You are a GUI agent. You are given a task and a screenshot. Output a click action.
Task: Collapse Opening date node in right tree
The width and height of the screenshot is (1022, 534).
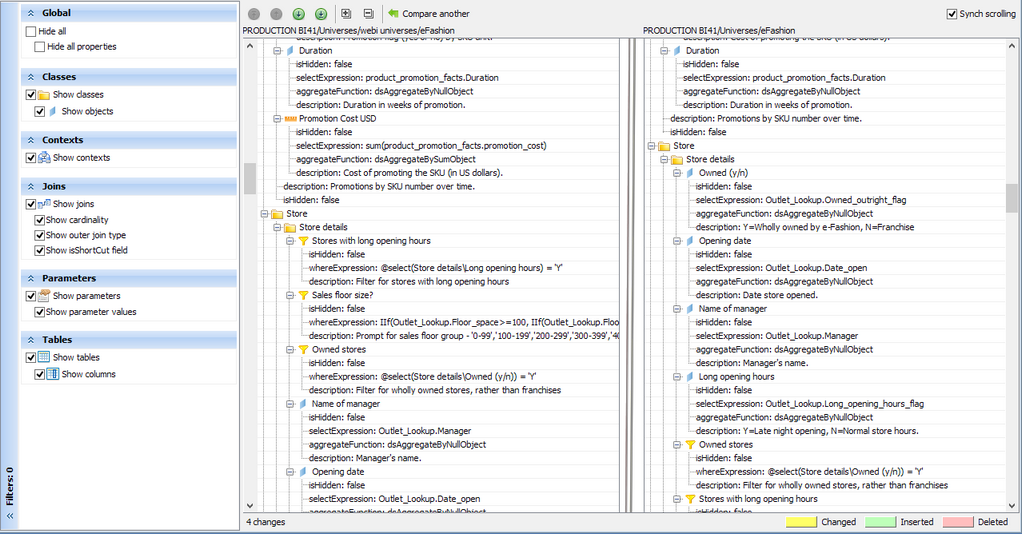[x=677, y=241]
